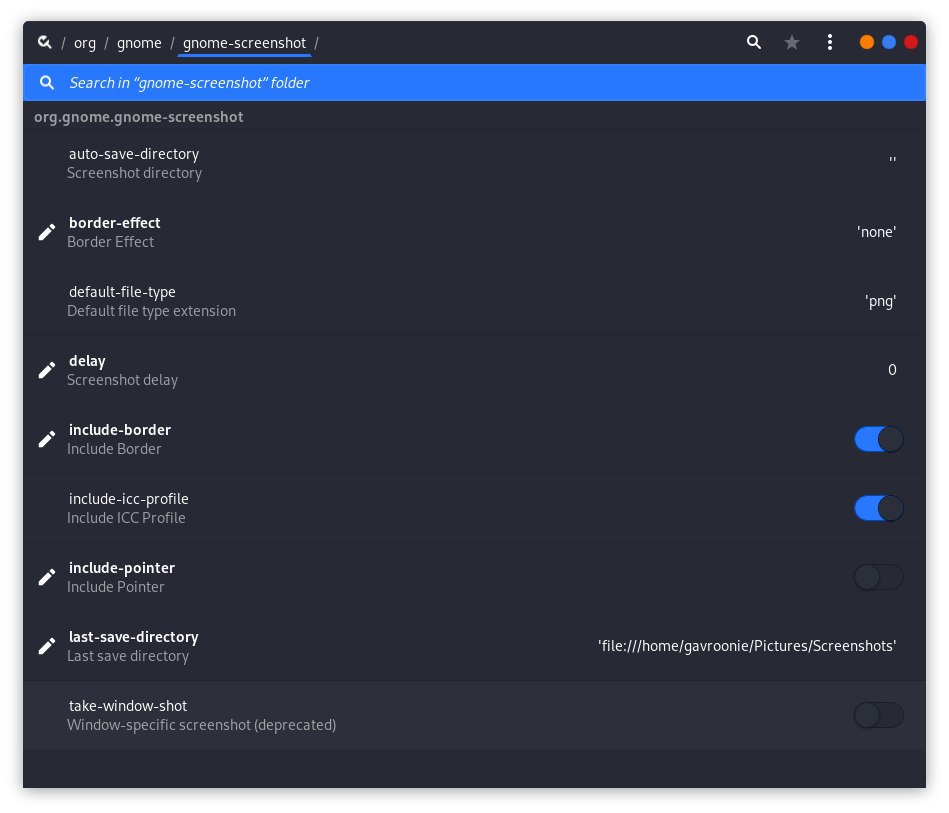This screenshot has width=949, height=813.
Task: Click the Last save directory description
Action: click(x=128, y=656)
